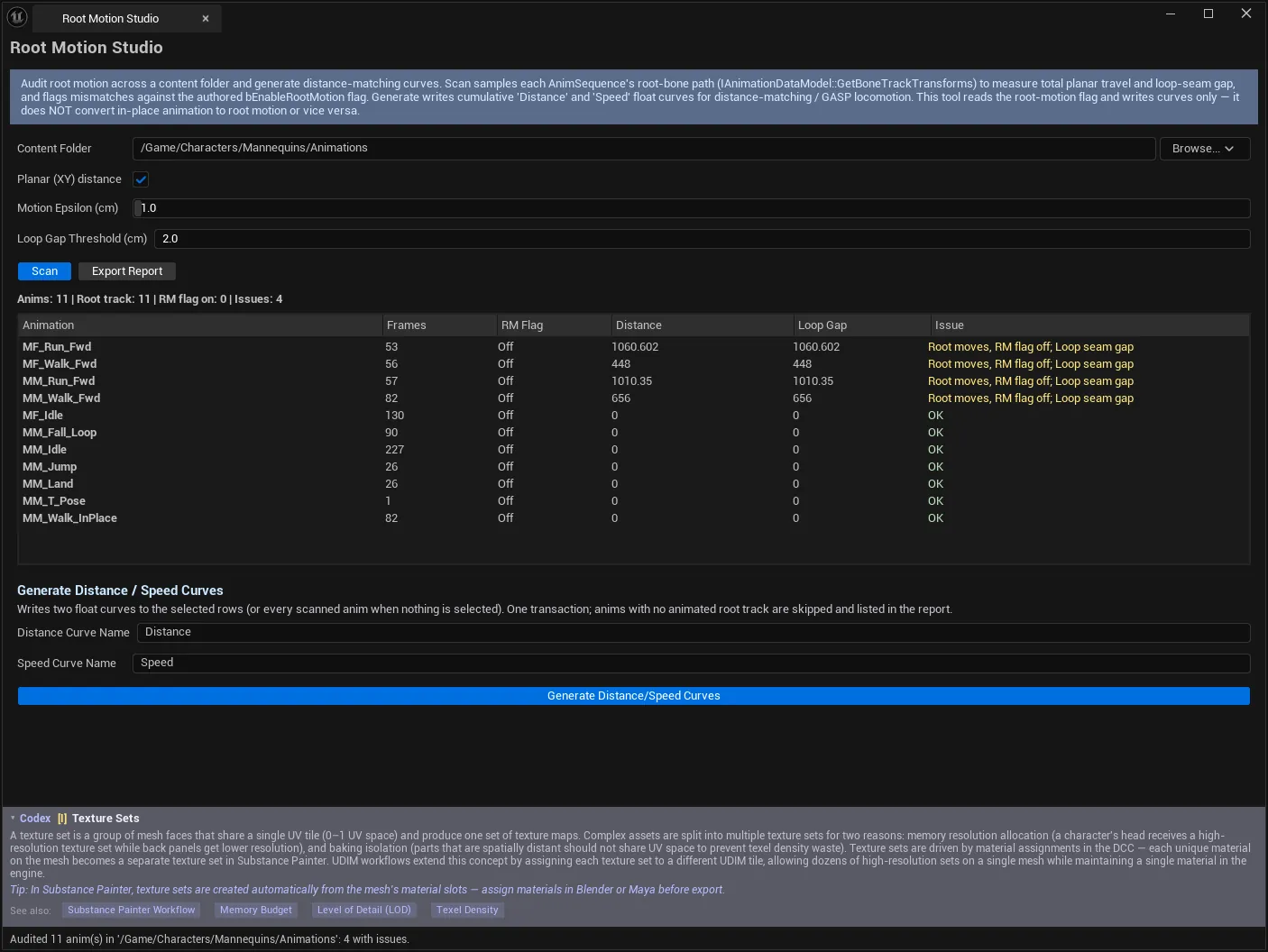Maximize the Root Motion Studio window
This screenshot has width=1268, height=952.
(1208, 14)
